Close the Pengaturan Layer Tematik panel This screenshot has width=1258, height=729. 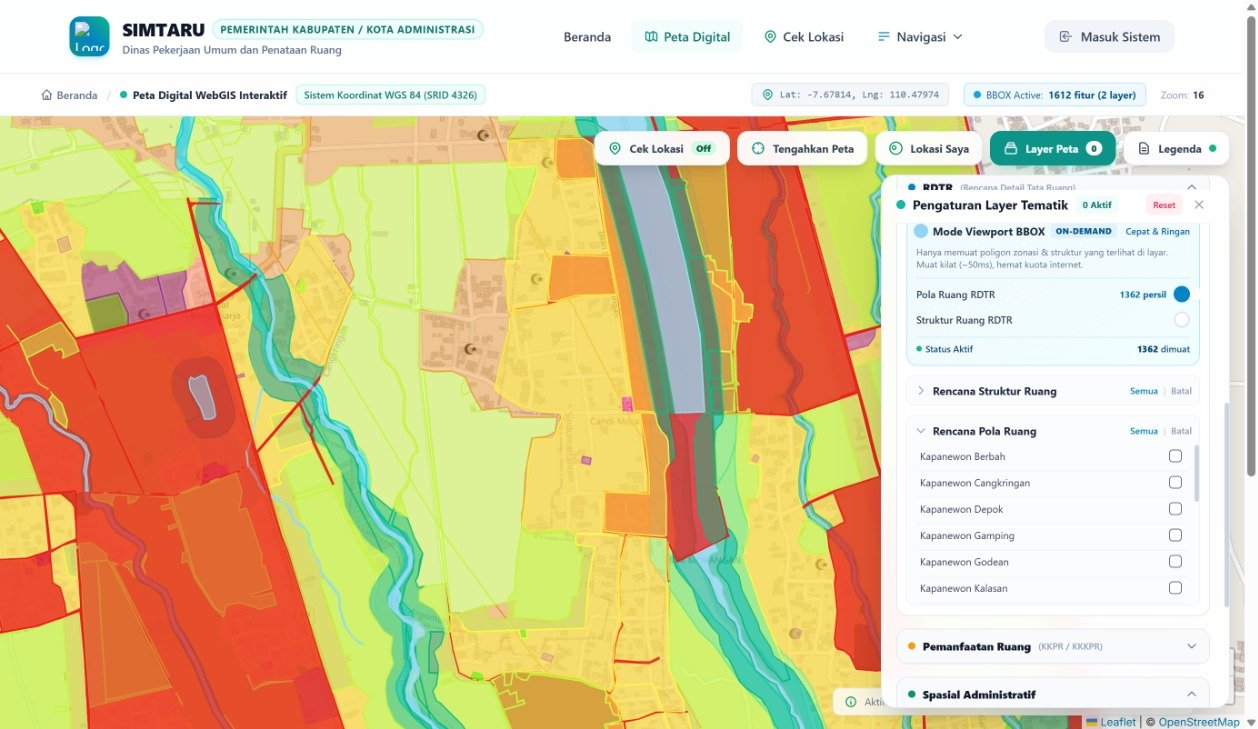click(x=1199, y=205)
